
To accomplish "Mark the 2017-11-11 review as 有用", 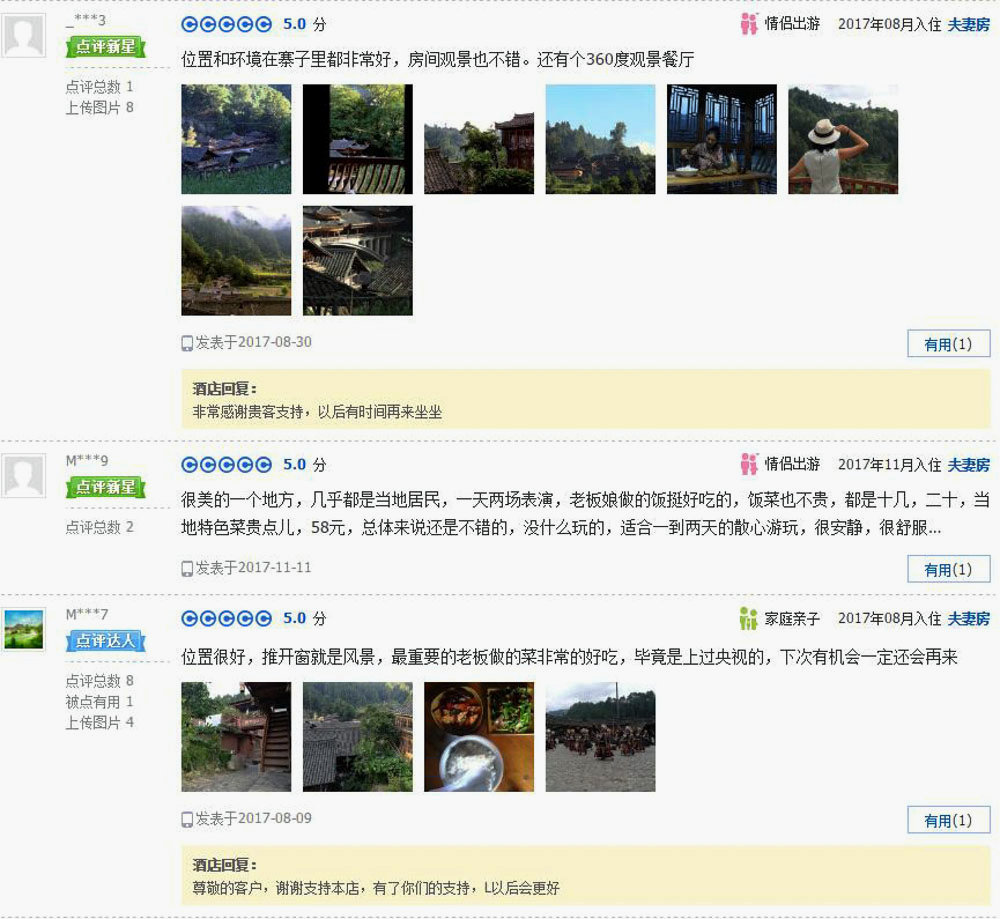I will click(x=948, y=570).
